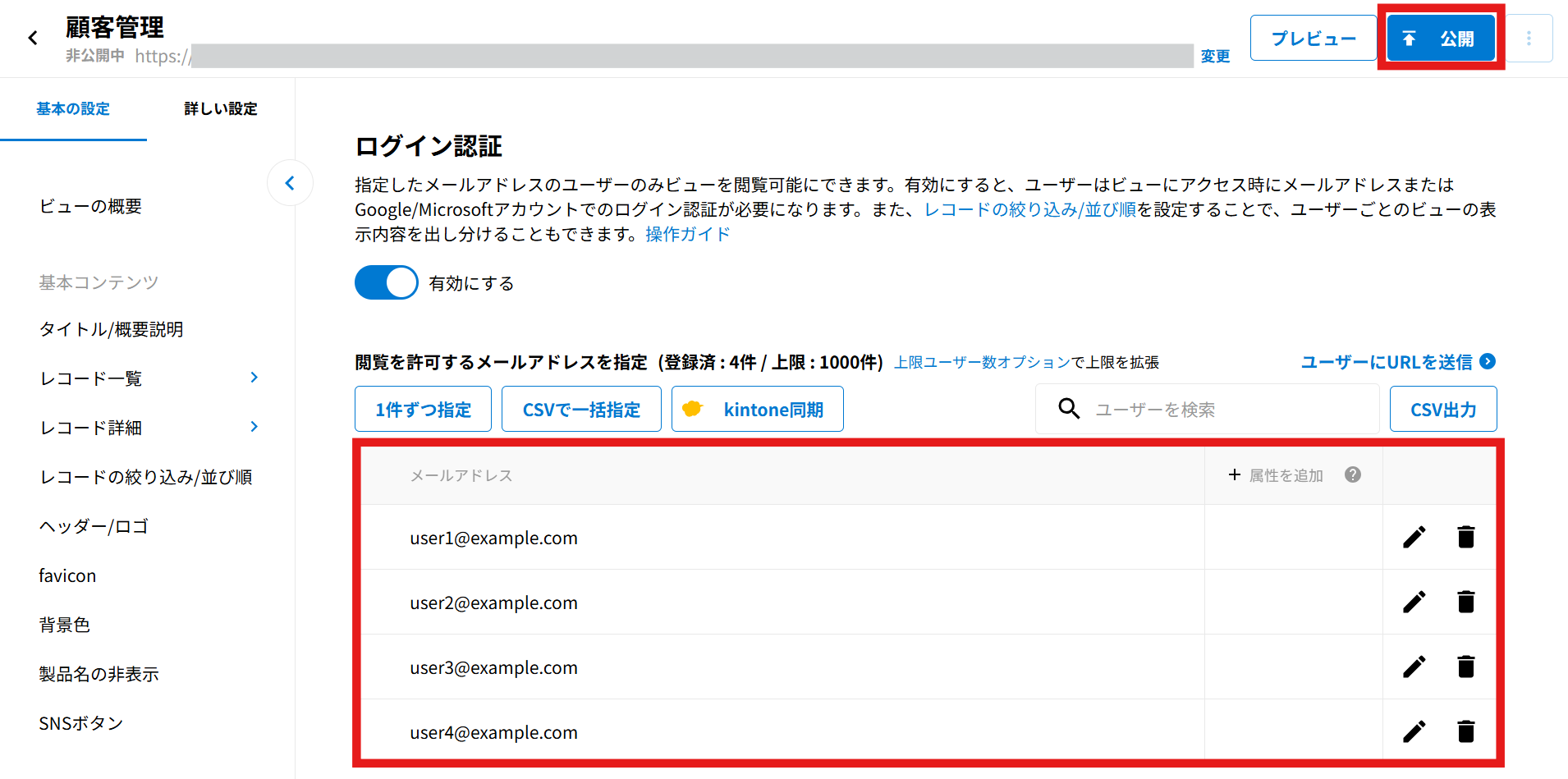Delete user1@example.com using the trash icon
Screen dimensions: 1568x779
pyautogui.click(x=1465, y=537)
